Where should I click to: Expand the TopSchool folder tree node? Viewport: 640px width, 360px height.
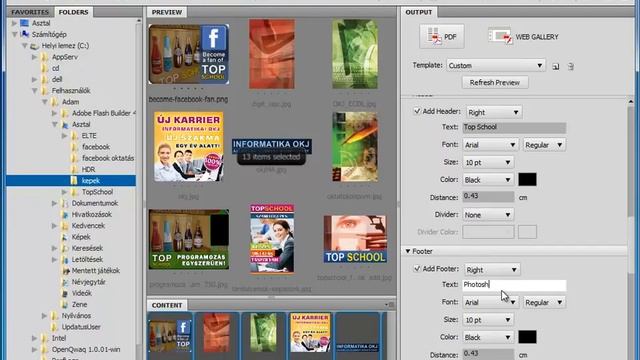[64, 192]
